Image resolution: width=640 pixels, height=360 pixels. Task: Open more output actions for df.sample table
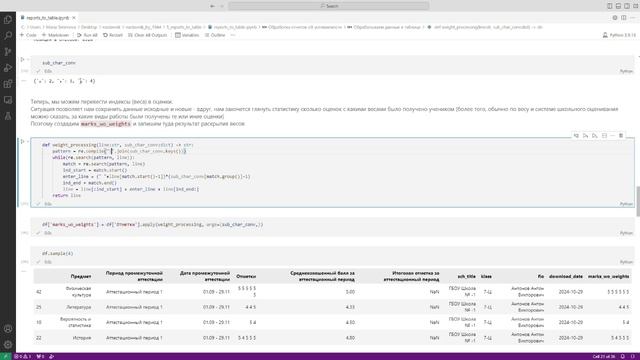point(24,271)
